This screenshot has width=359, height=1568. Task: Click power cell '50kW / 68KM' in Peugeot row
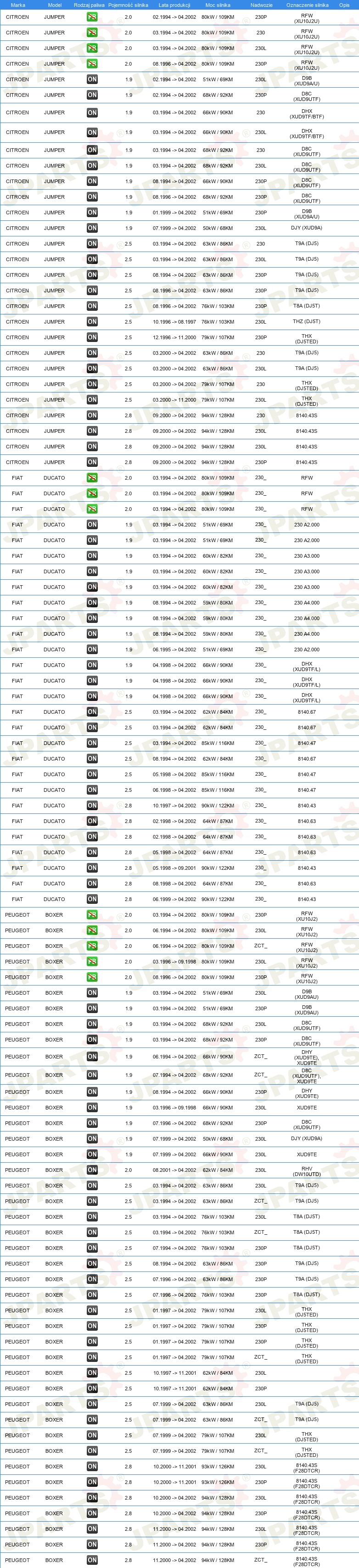click(218, 1139)
